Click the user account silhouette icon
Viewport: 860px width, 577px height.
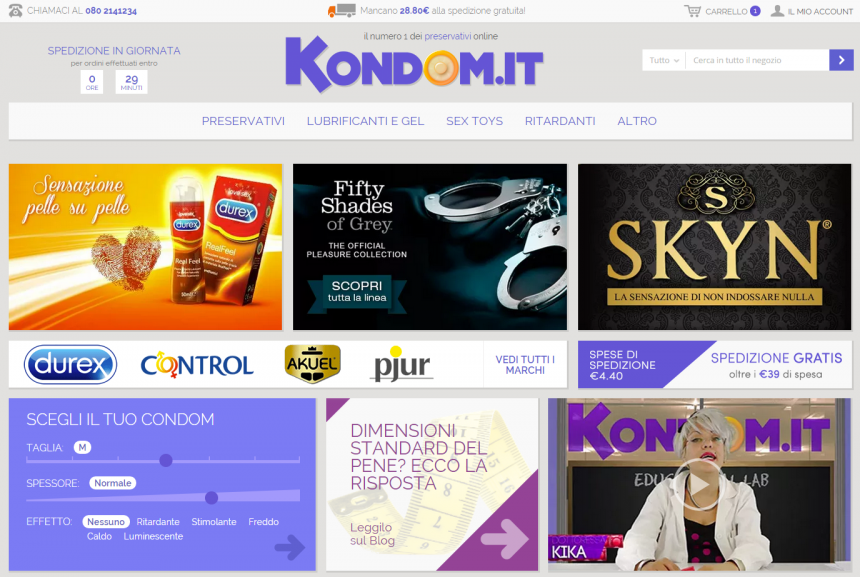[x=777, y=10]
